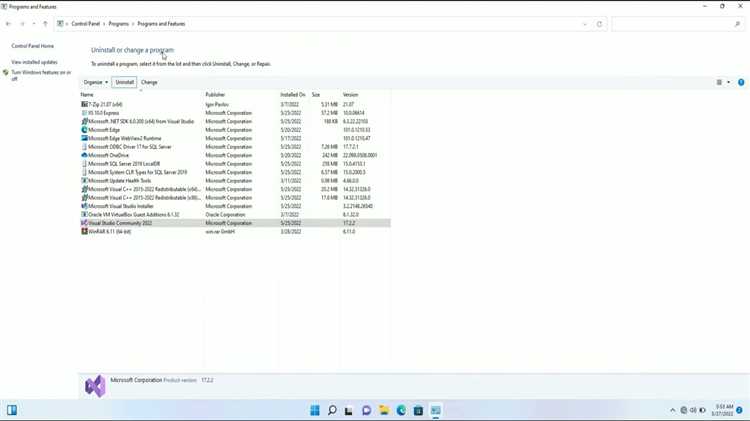
Task: Click the WinRAR 6.11 program icon
Action: [x=84, y=232]
